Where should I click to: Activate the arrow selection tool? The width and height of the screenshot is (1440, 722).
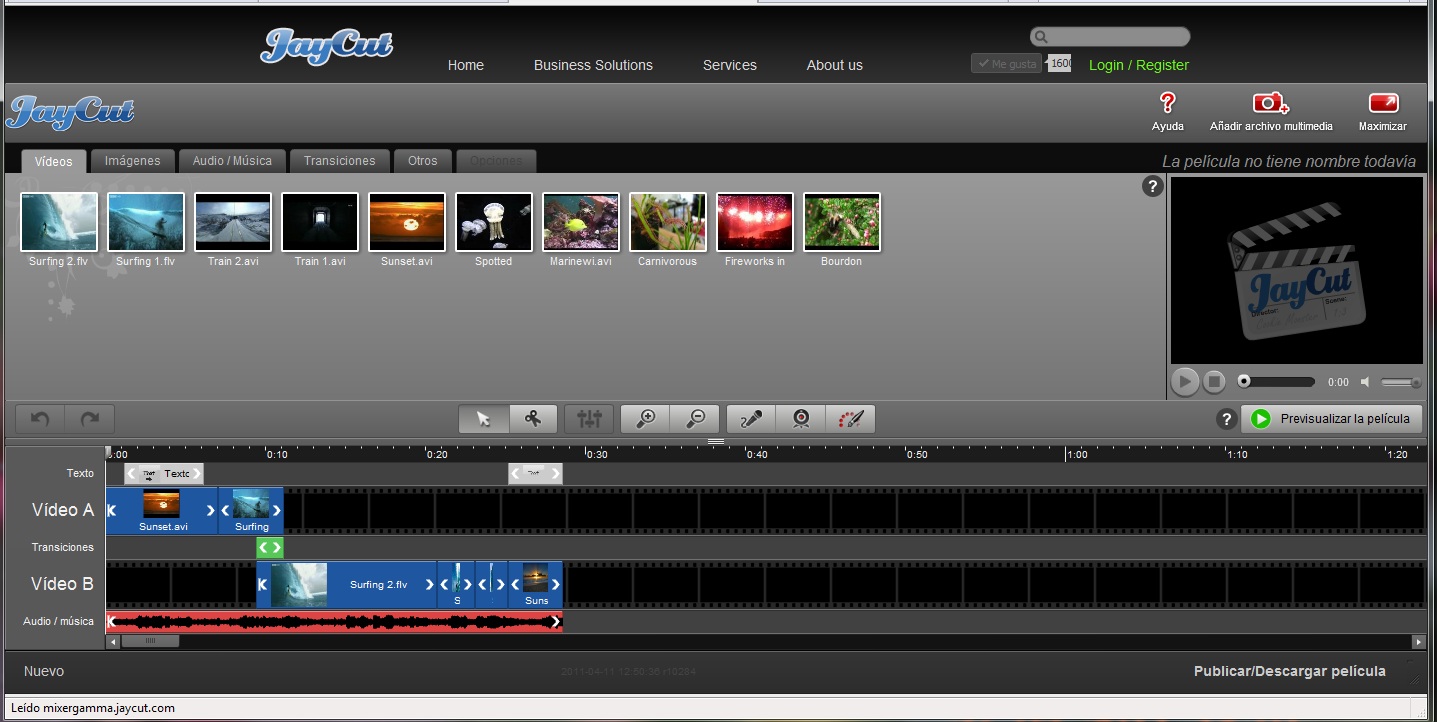coord(484,419)
